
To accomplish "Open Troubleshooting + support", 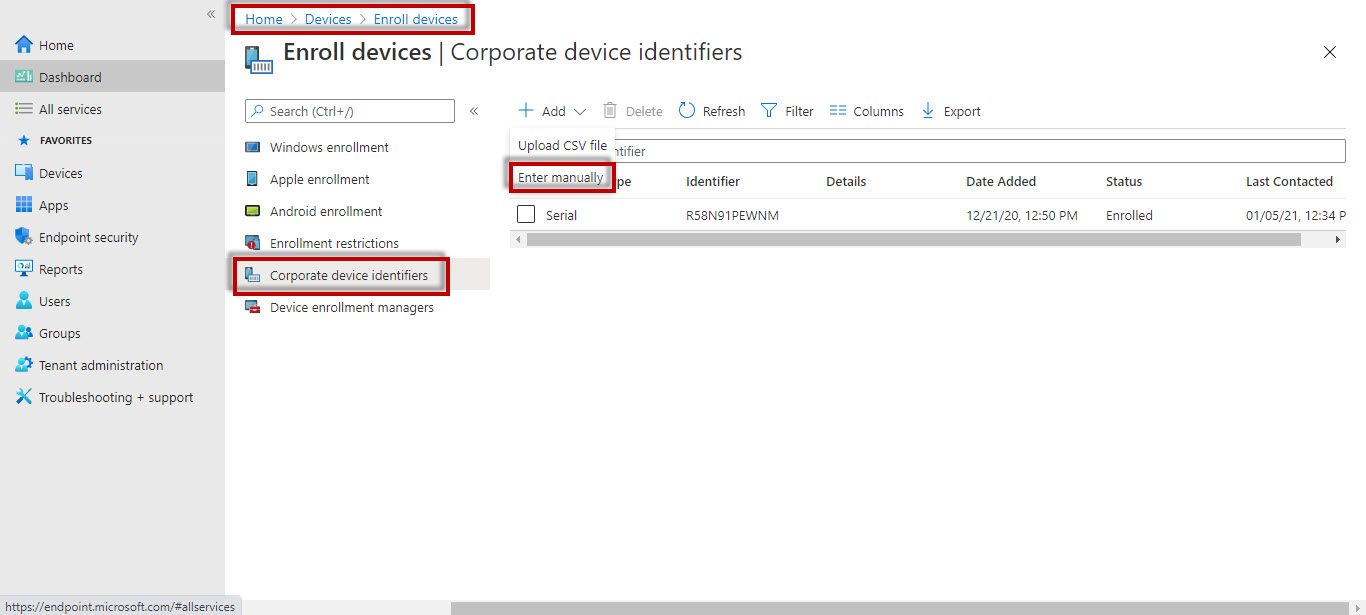I will click(x=23, y=396).
